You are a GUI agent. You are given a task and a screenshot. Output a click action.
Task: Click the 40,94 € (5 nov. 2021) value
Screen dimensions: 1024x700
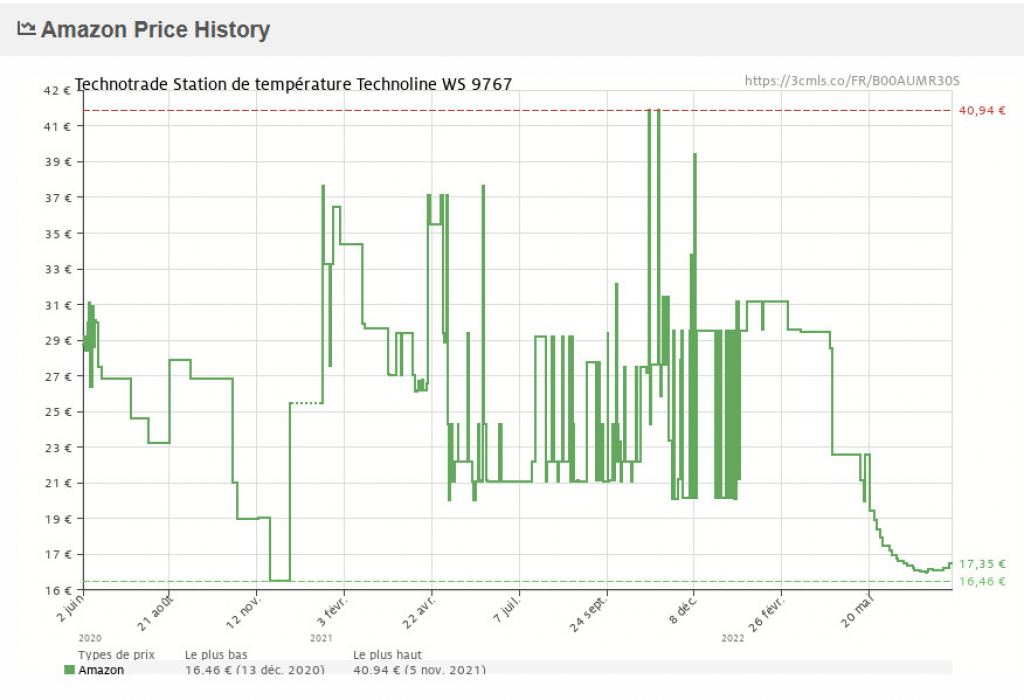(x=419, y=670)
